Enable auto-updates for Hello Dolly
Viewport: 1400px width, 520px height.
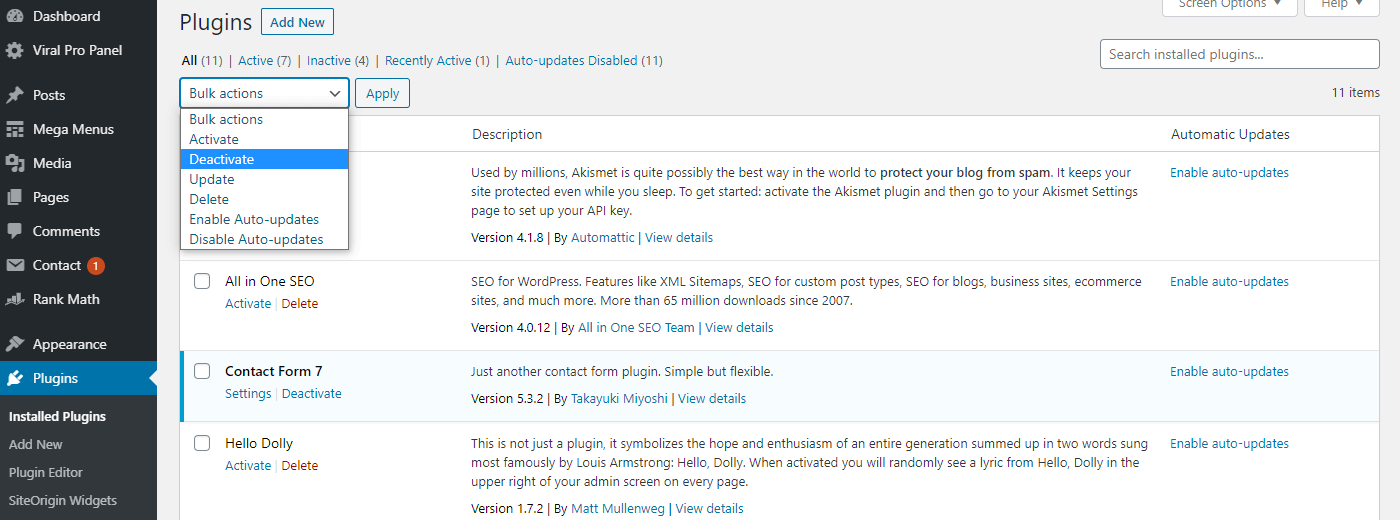coord(1229,443)
